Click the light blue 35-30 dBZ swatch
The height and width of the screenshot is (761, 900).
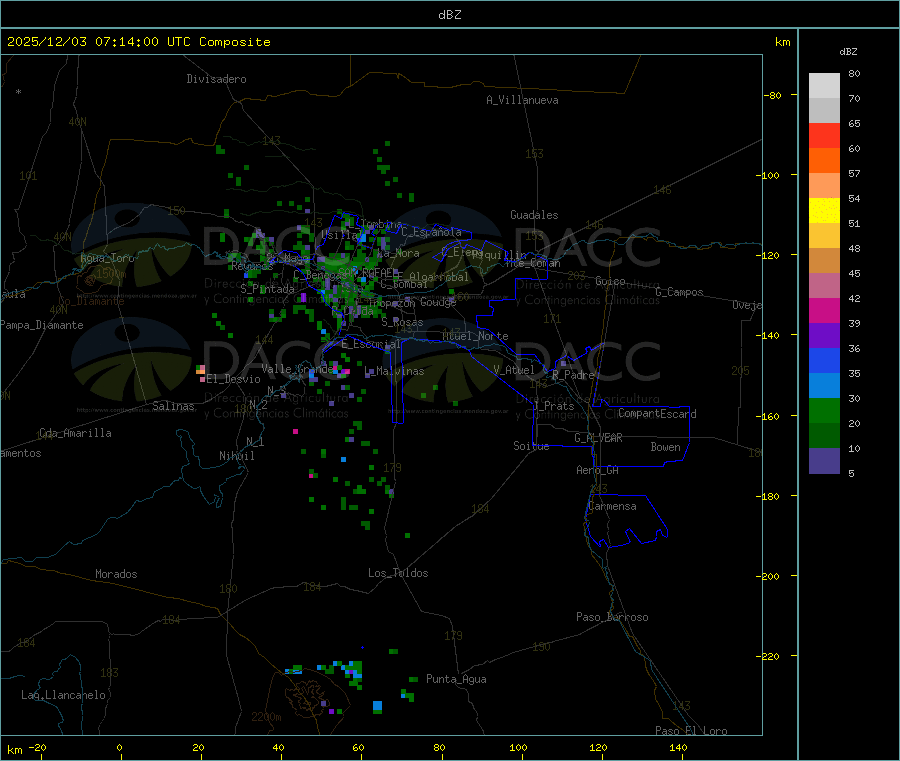824,386
